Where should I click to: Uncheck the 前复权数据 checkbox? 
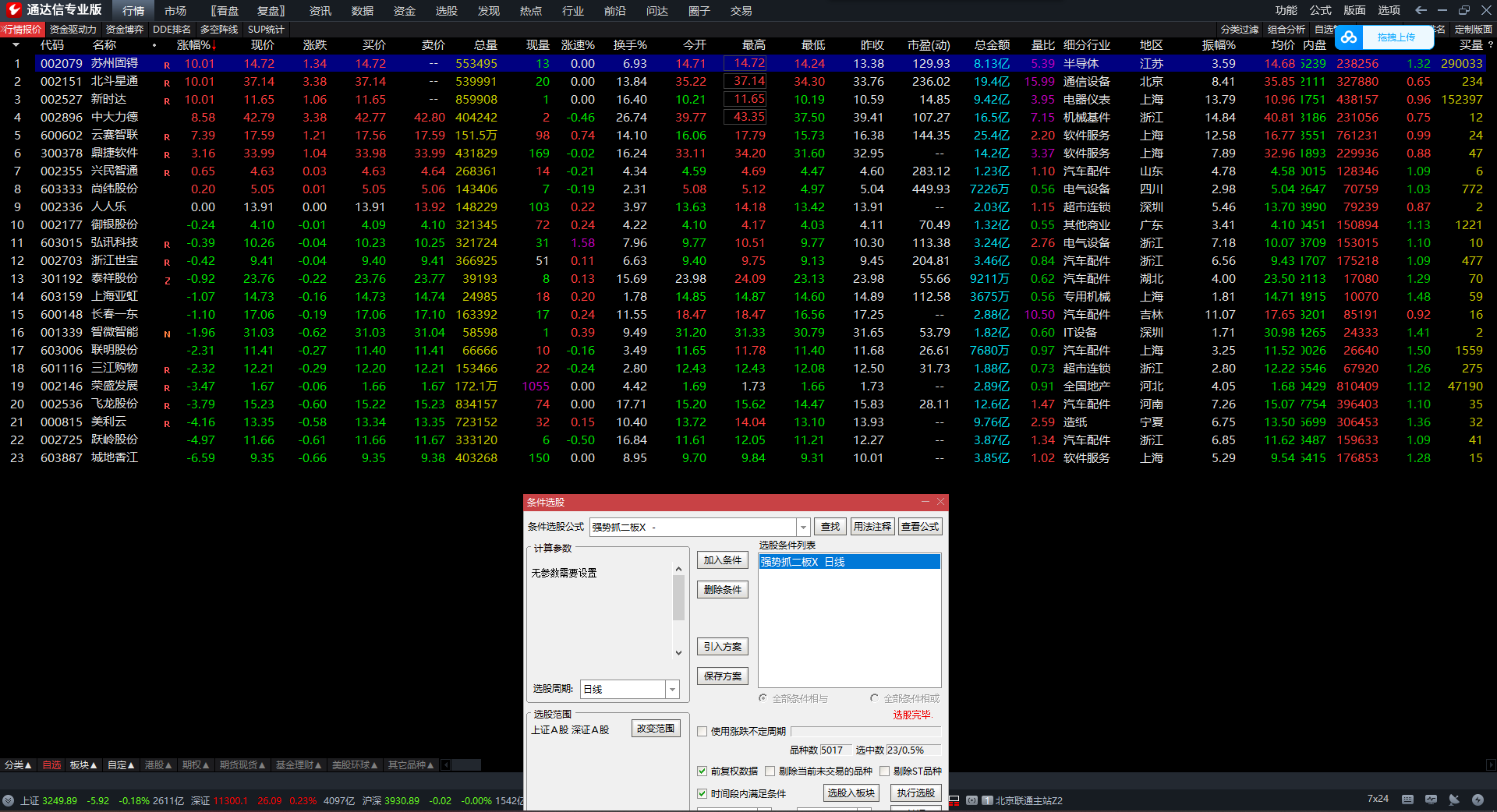tap(702, 771)
